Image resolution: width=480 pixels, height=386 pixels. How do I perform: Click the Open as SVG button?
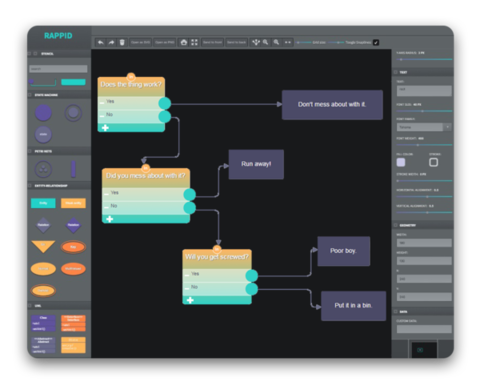pos(140,42)
